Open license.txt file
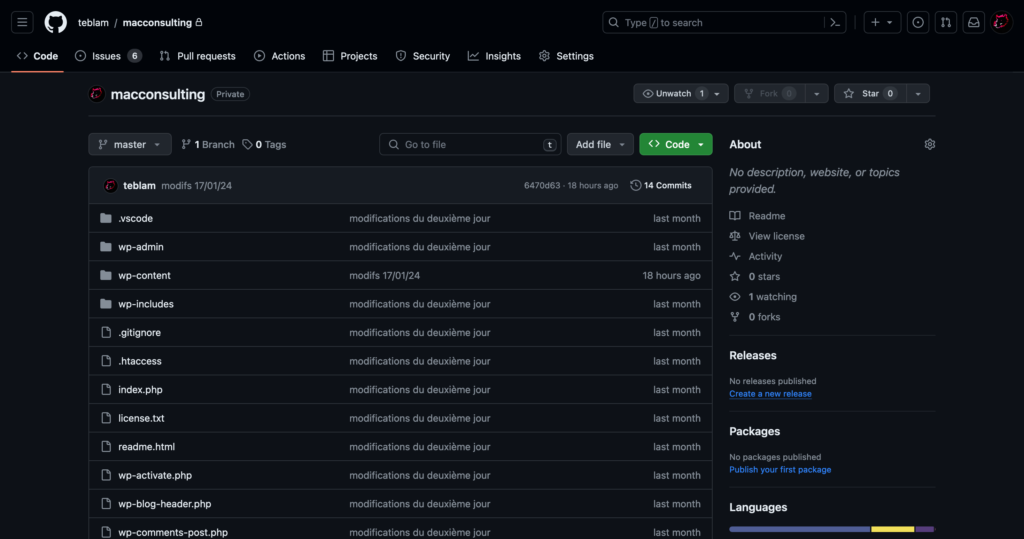This screenshot has height=539, width=1024. (141, 418)
